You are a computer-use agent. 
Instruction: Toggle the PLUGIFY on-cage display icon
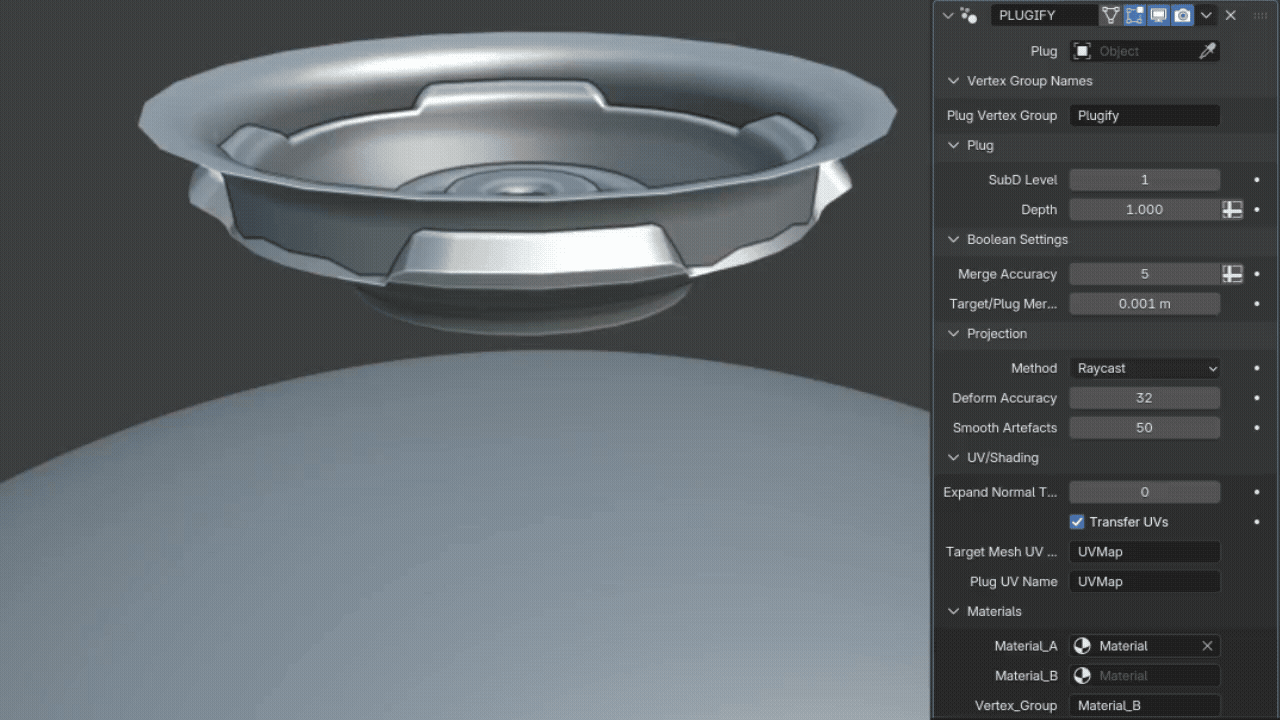point(1111,15)
